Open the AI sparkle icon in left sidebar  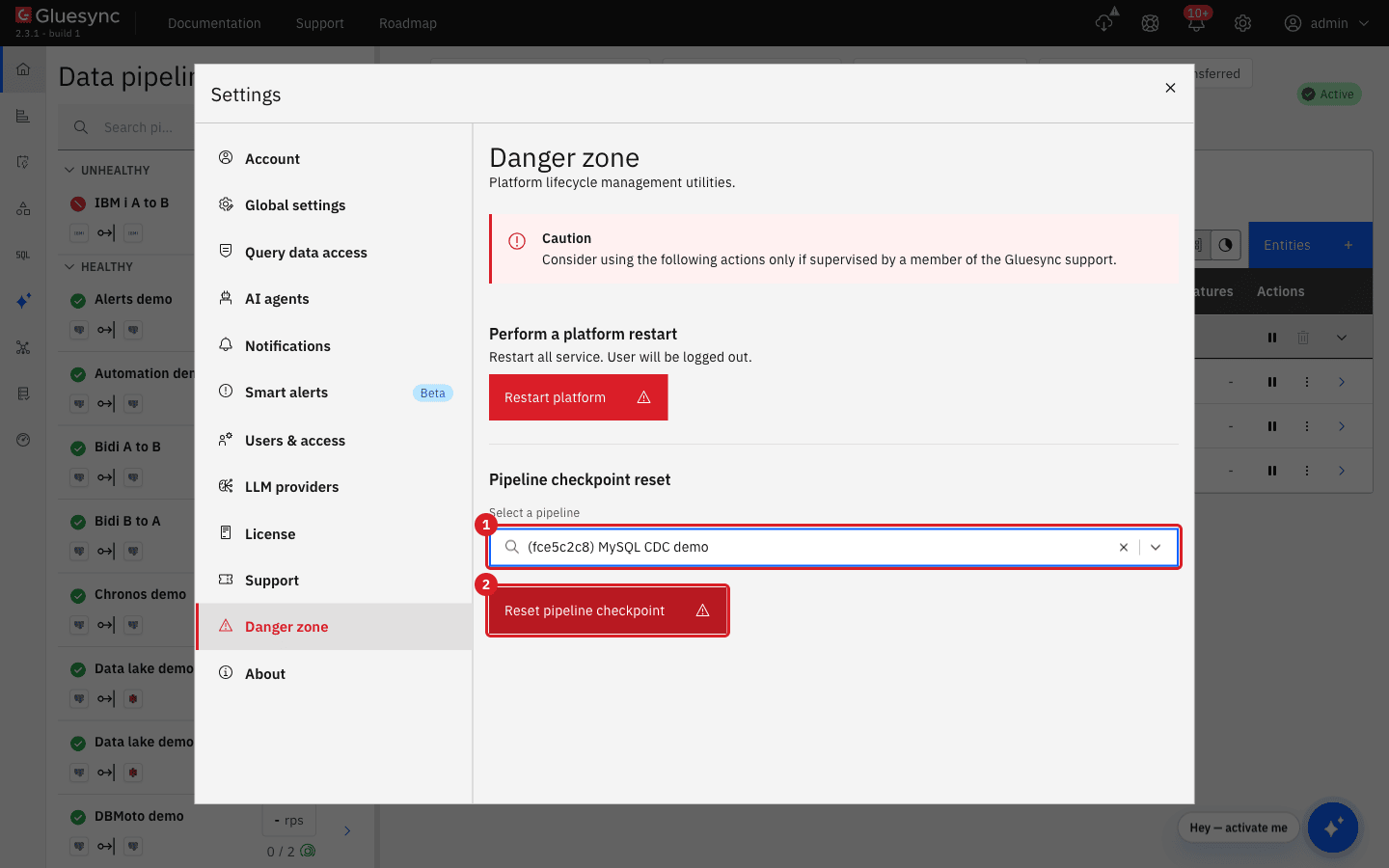point(23,301)
